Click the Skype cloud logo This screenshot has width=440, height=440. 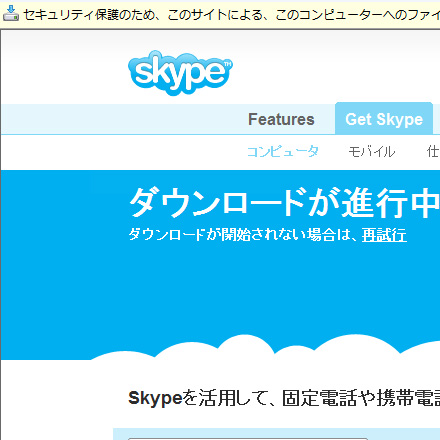coord(180,72)
